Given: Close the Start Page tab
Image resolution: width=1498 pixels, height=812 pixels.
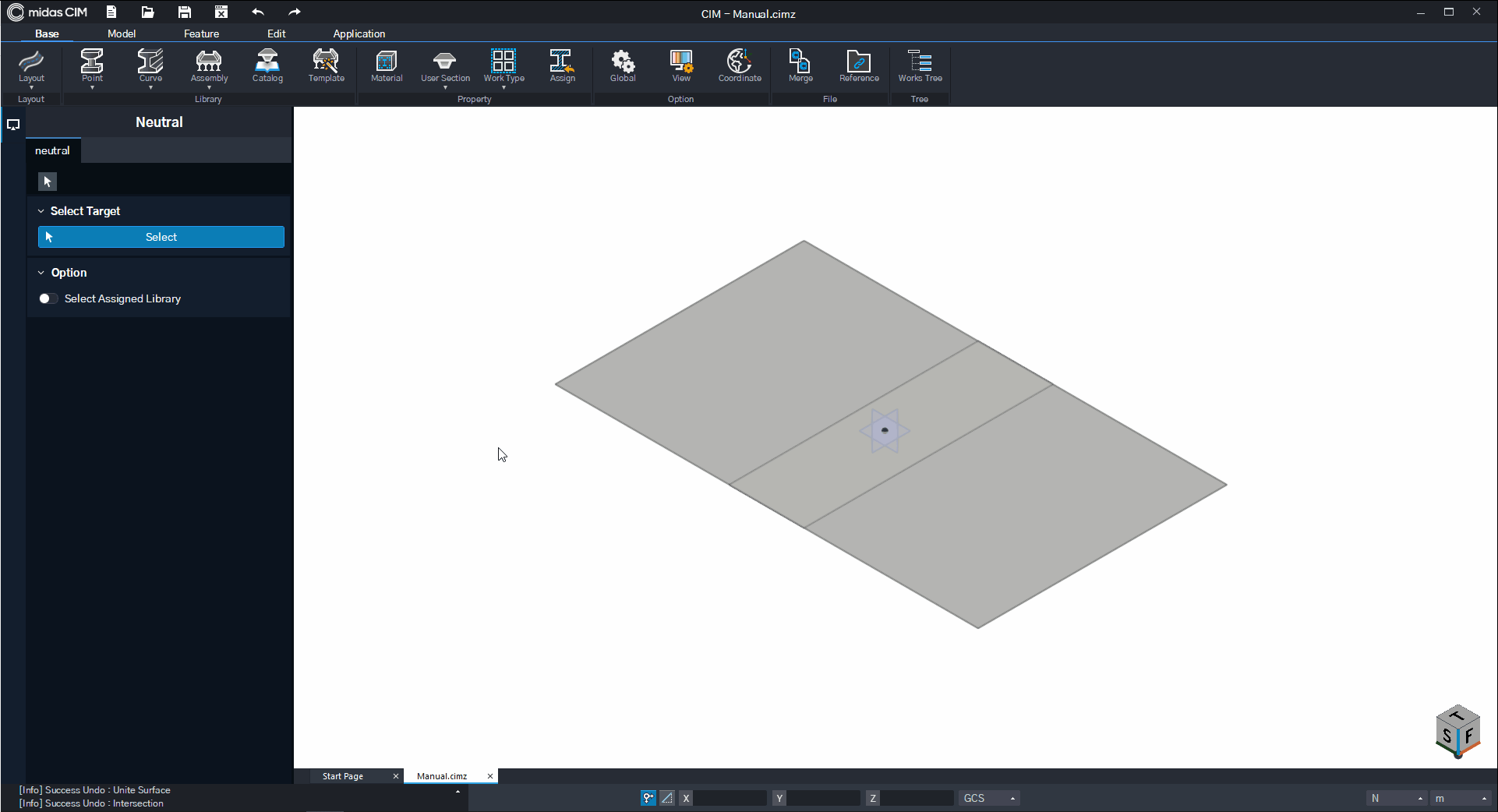Looking at the screenshot, I should [396, 776].
